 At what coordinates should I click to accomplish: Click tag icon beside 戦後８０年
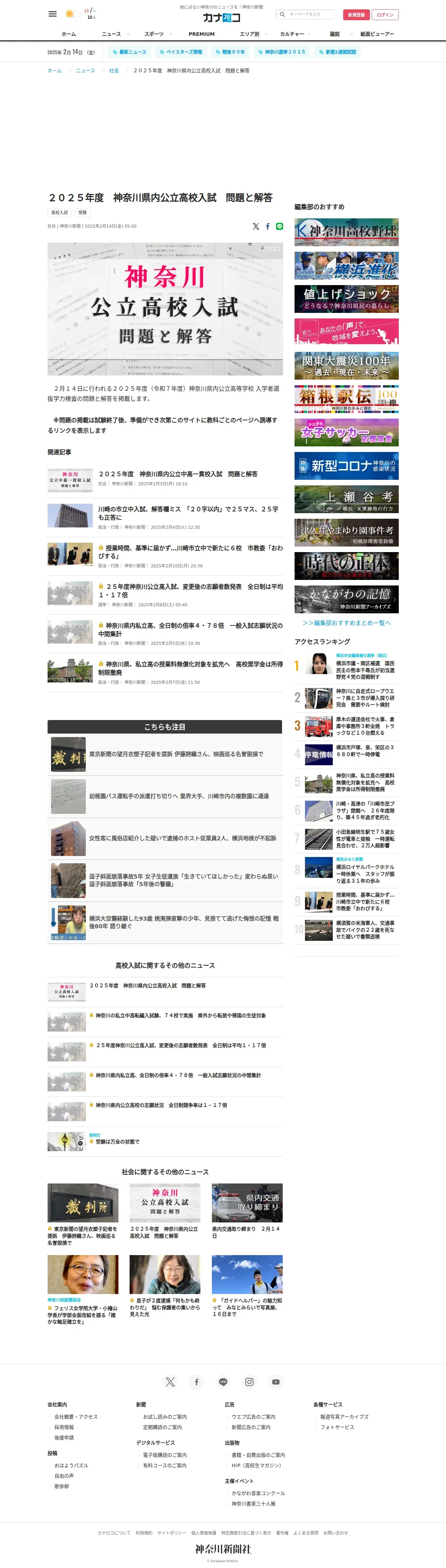click(x=218, y=52)
